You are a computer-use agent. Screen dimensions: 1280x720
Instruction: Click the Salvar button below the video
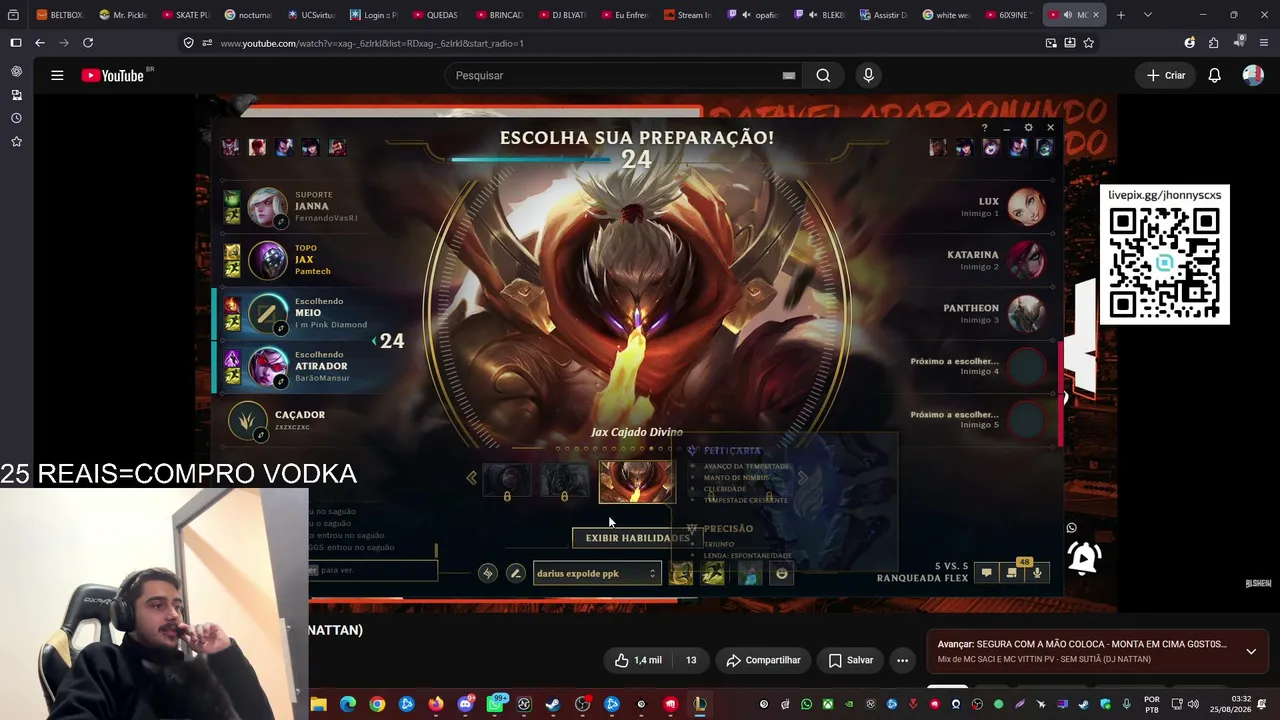(x=851, y=660)
